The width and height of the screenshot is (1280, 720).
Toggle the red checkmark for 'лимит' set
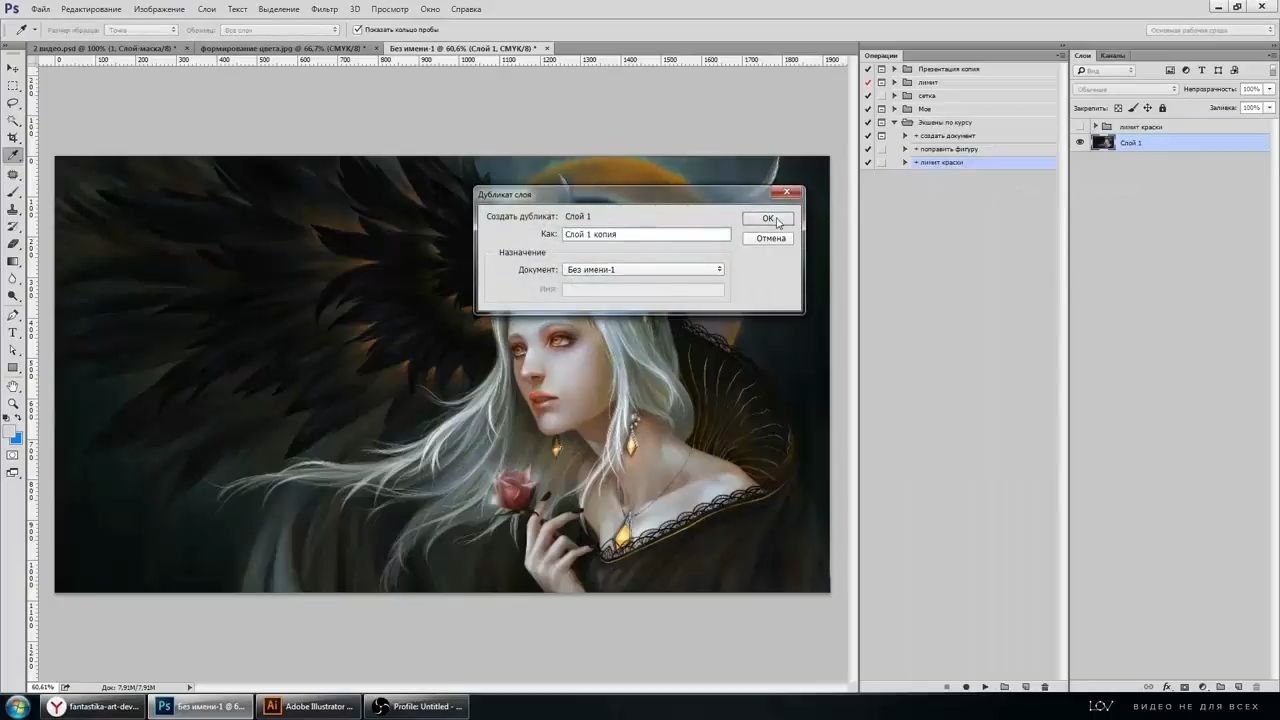[x=868, y=82]
